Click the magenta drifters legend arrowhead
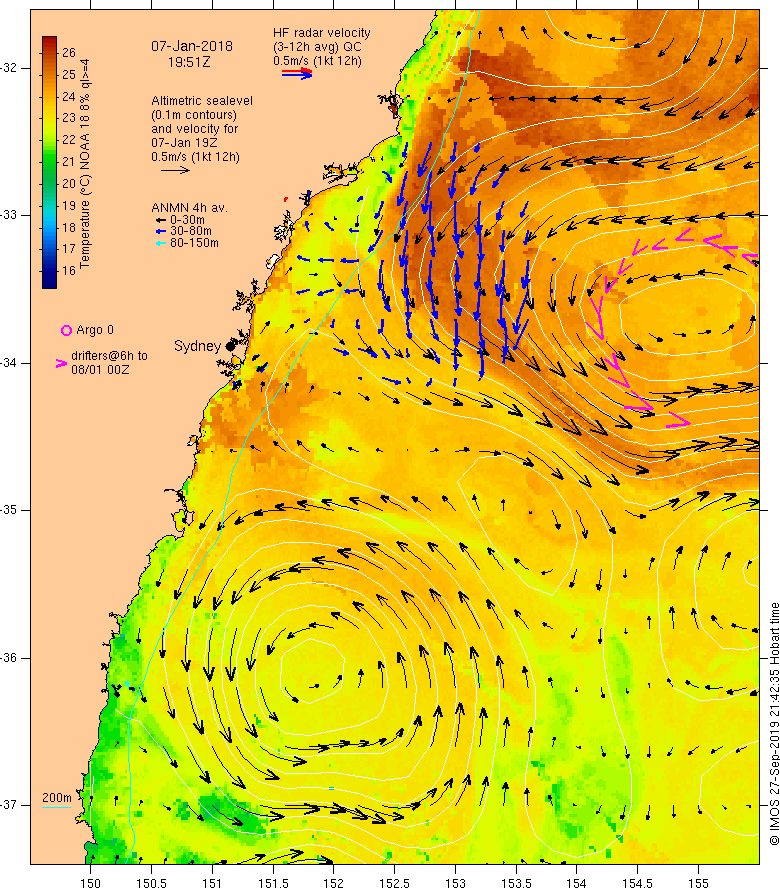The image size is (780, 890). [x=61, y=363]
